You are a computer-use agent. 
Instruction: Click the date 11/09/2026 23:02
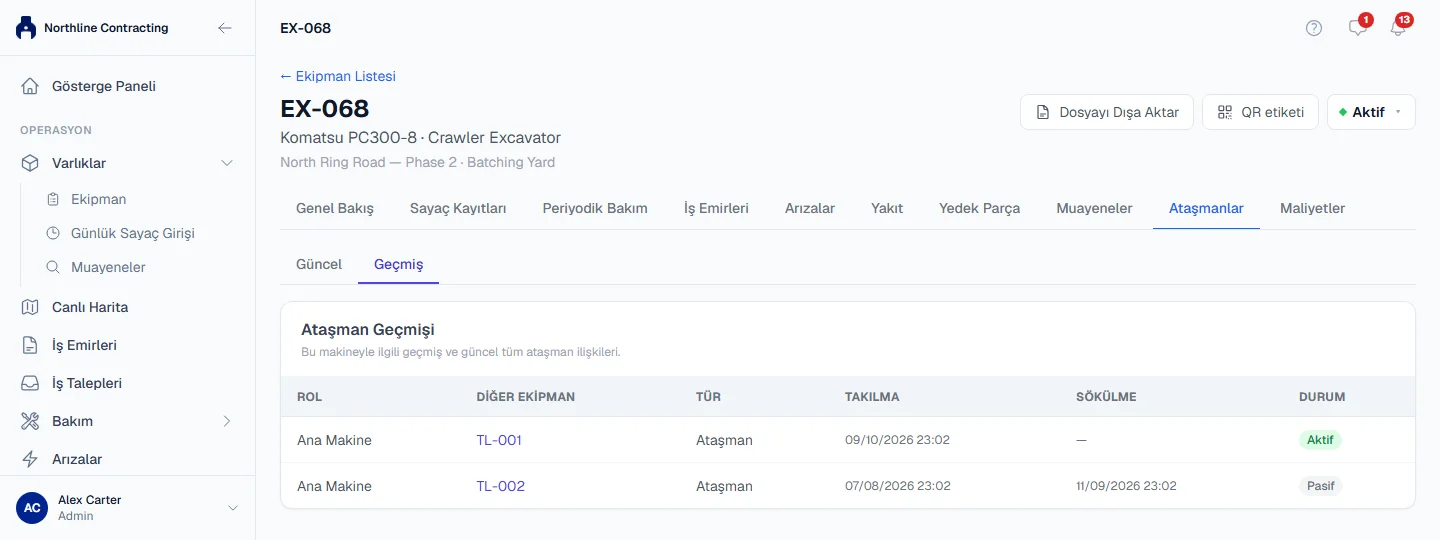coord(1126,486)
